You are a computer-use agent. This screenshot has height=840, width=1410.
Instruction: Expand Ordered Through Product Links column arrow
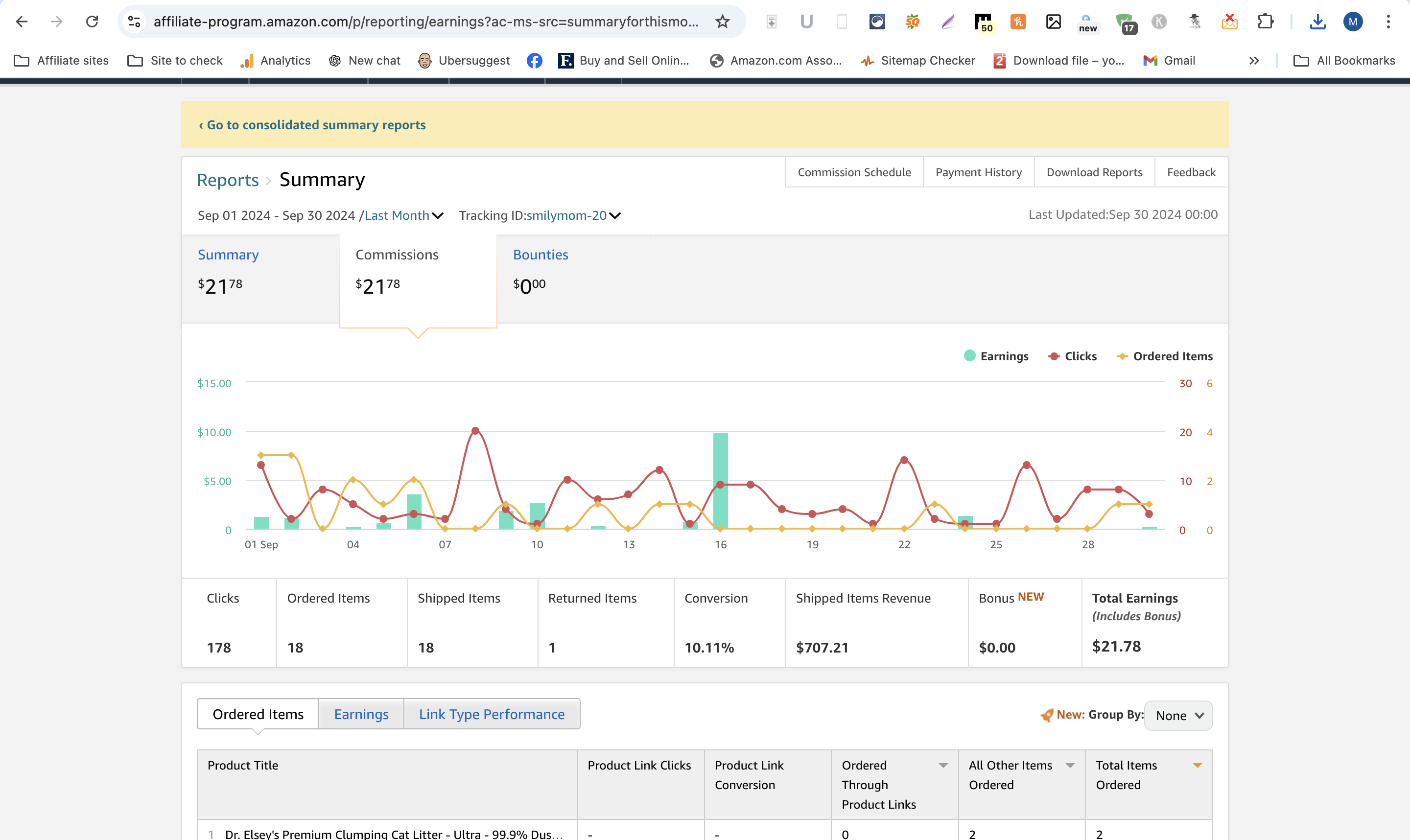tap(943, 765)
